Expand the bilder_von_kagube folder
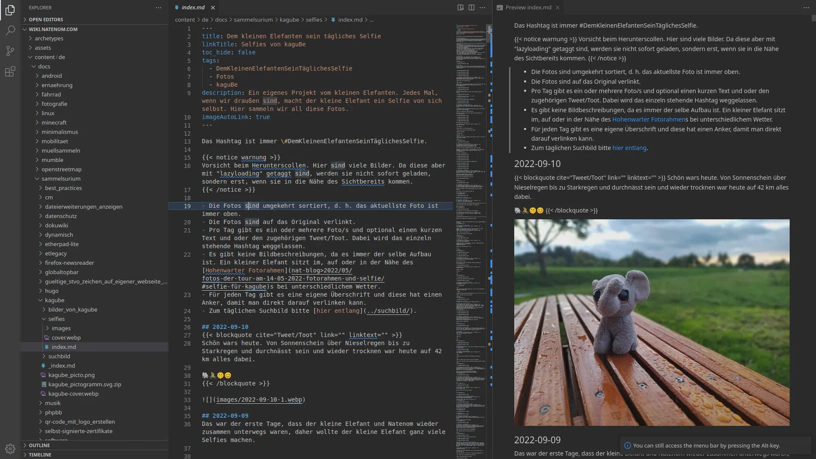Screen dimensions: 816x459 pyautogui.click(x=72, y=310)
